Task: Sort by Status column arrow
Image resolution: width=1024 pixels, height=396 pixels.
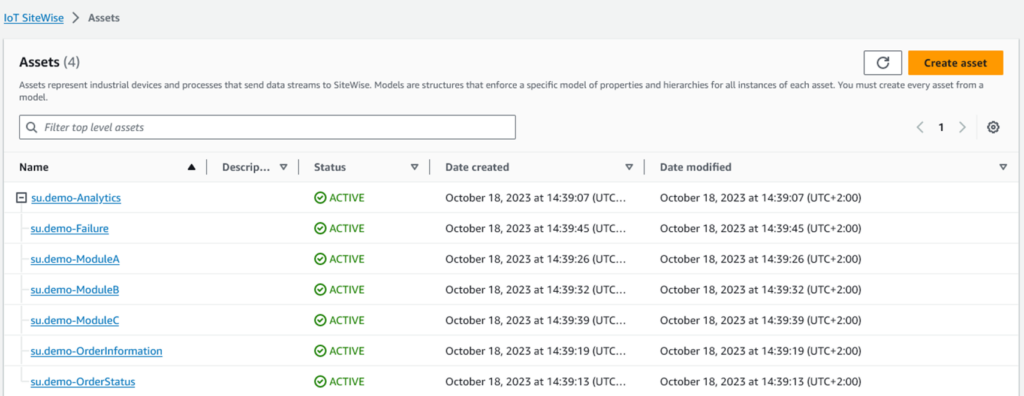Action: (414, 167)
